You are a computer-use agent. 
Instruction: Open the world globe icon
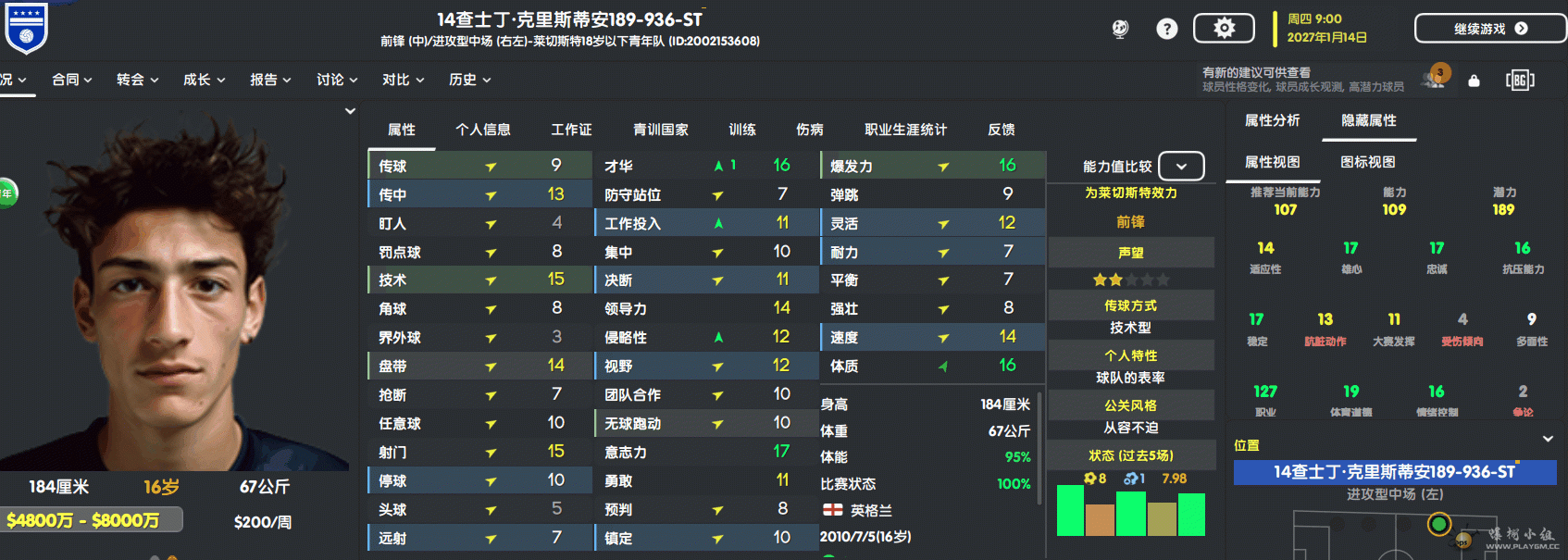point(1120,29)
